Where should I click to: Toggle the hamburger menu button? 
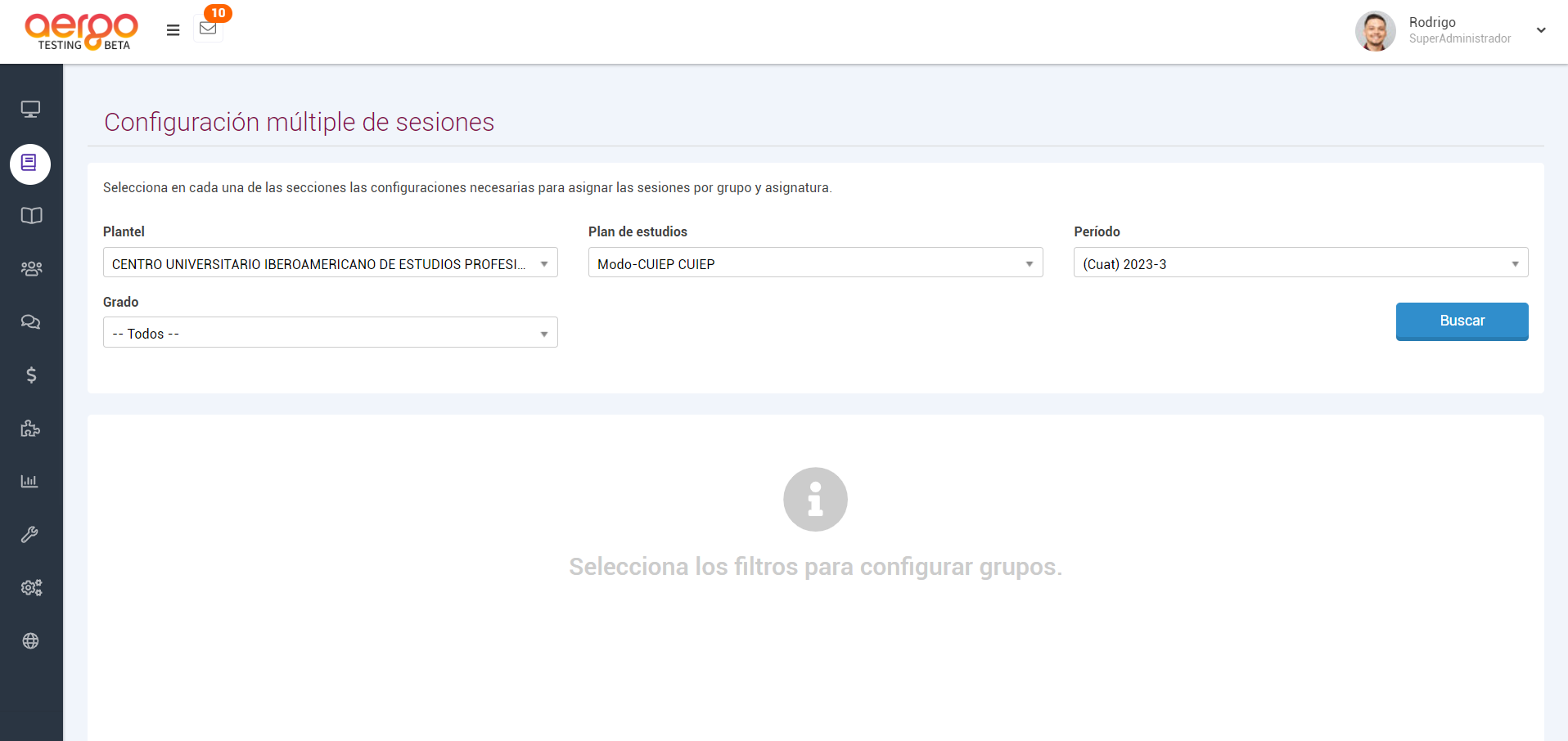click(x=173, y=30)
